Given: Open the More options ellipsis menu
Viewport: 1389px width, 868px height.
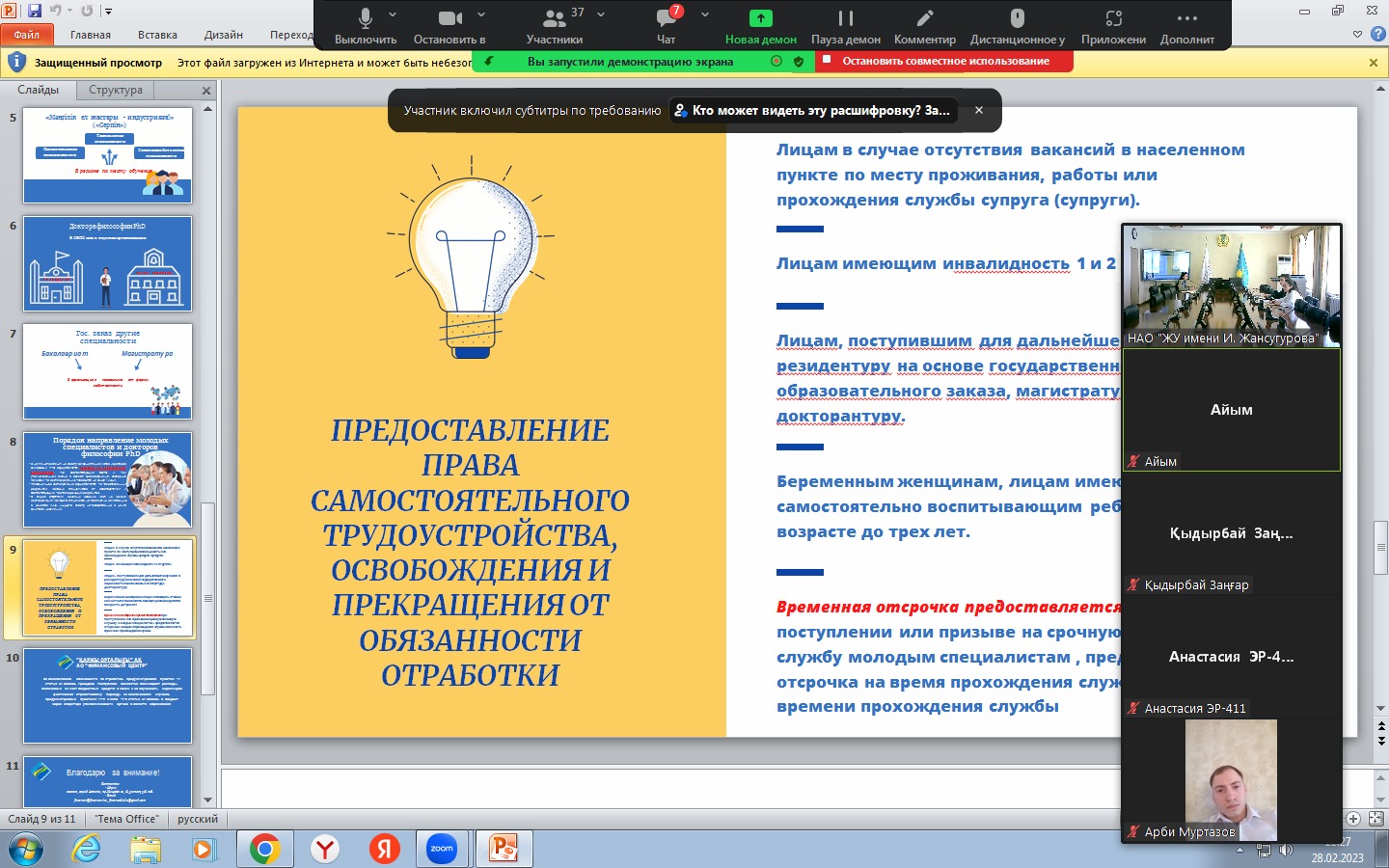Looking at the screenshot, I should 1186,25.
